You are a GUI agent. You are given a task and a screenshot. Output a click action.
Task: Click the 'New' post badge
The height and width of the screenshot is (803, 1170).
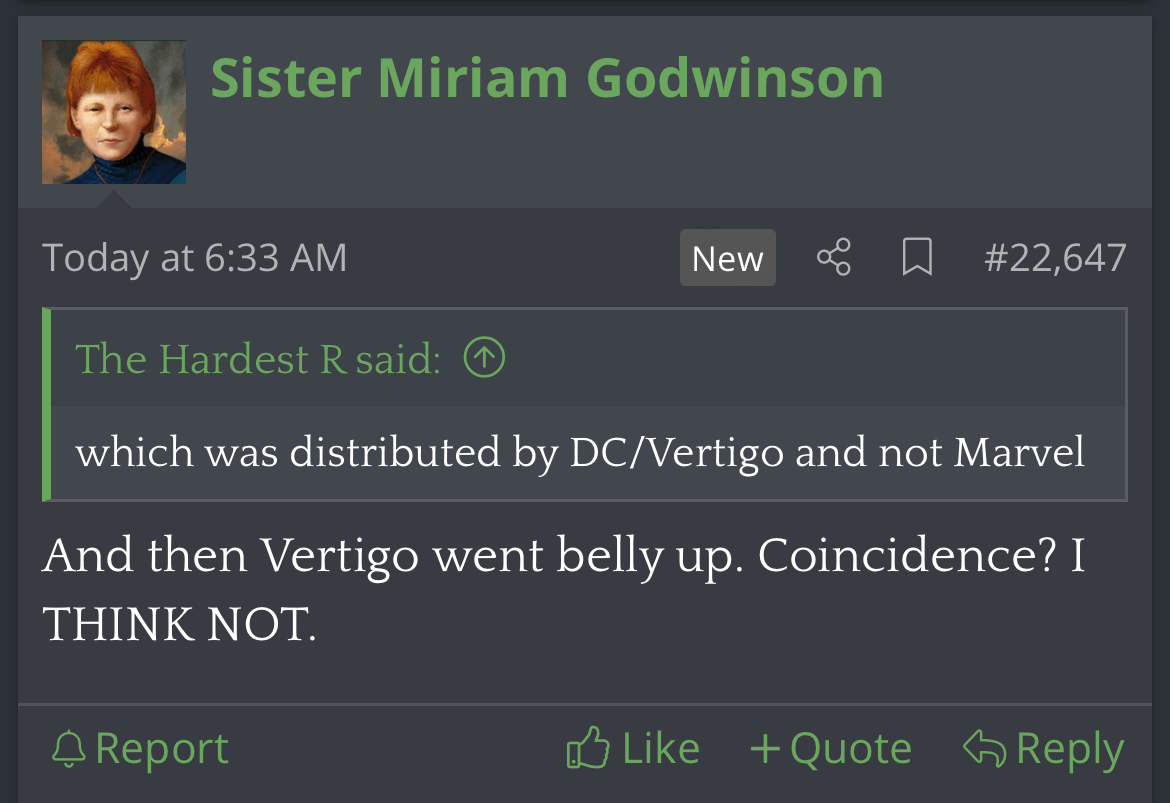(x=728, y=257)
